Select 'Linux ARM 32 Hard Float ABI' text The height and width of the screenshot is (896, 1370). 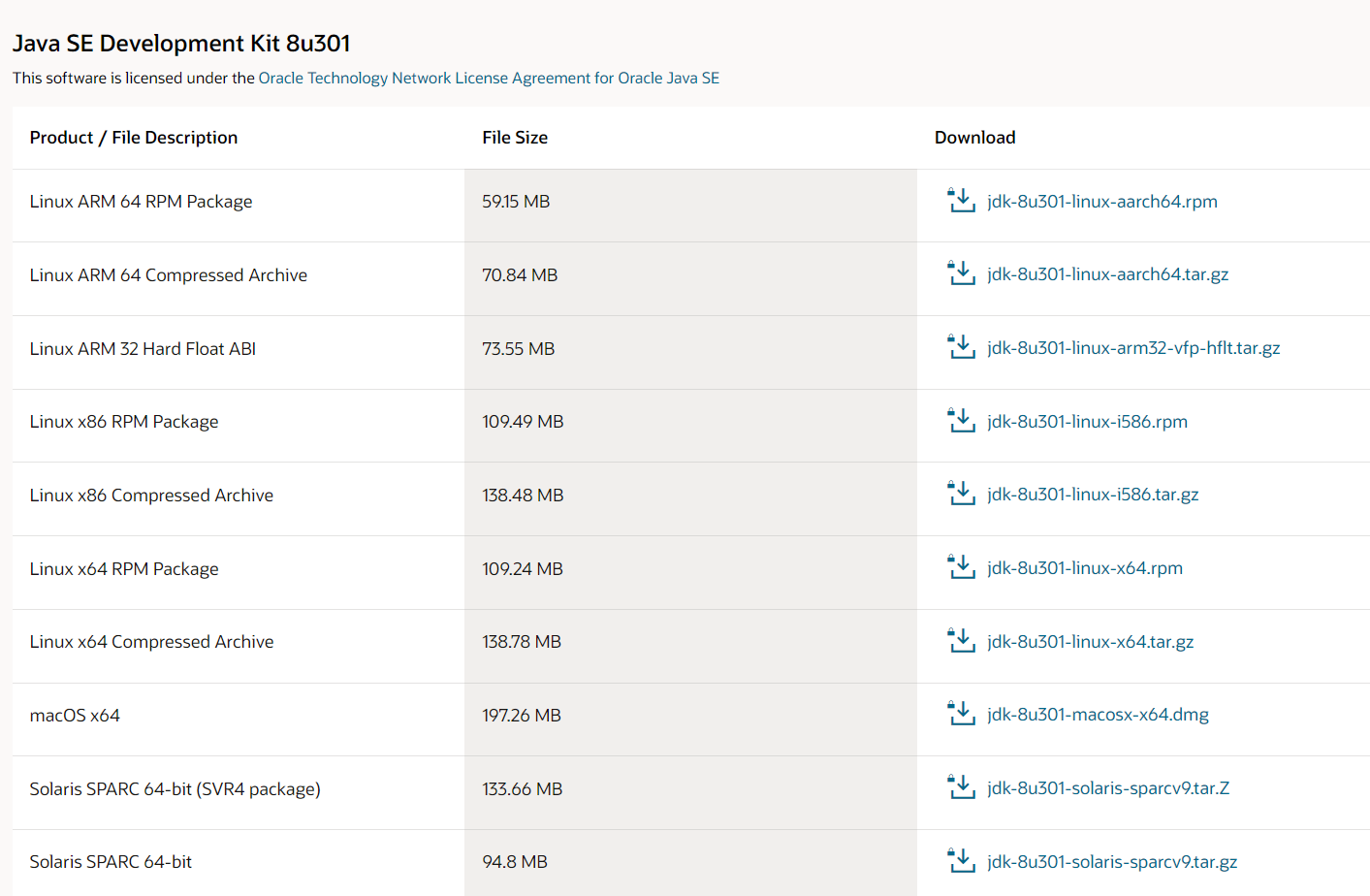143,349
